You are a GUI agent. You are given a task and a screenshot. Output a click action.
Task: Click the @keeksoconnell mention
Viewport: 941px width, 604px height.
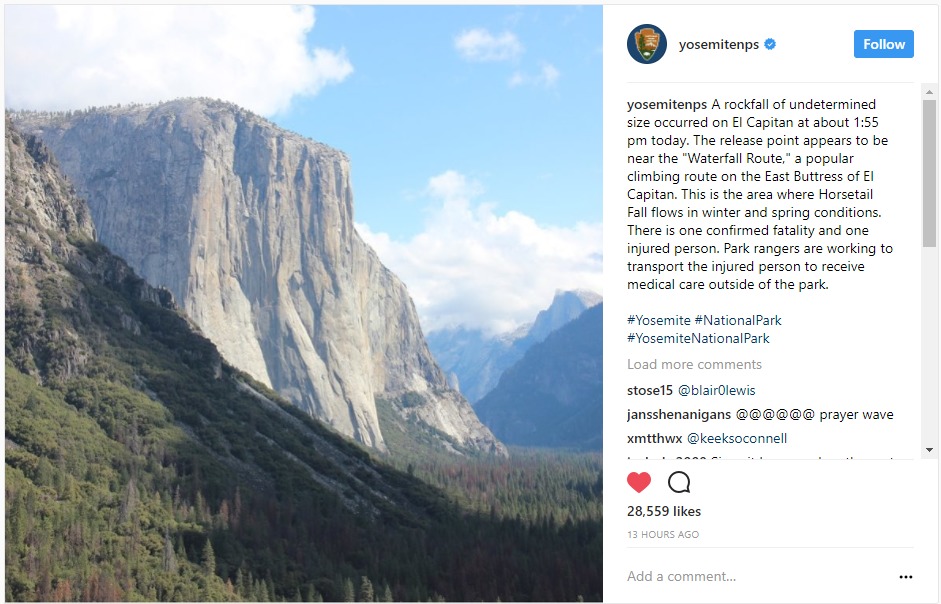[x=737, y=438]
